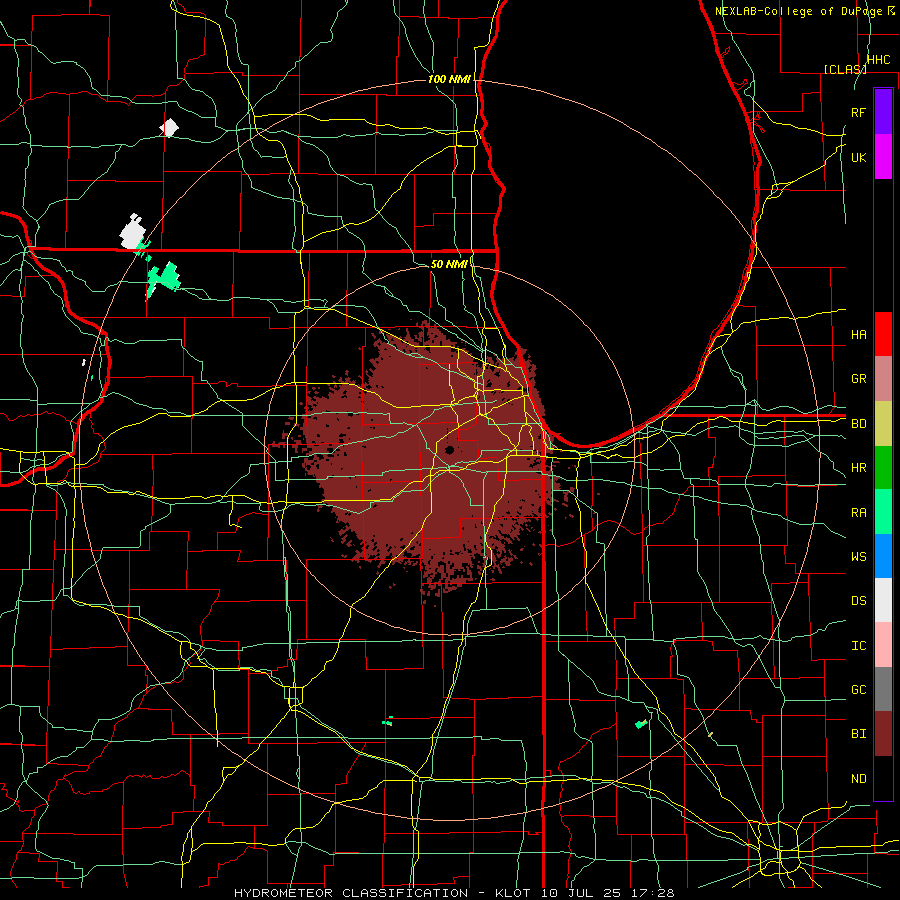
Task: Click the "HYDROMETEOR CLASSIFICATION" title text
Action: coord(351,893)
